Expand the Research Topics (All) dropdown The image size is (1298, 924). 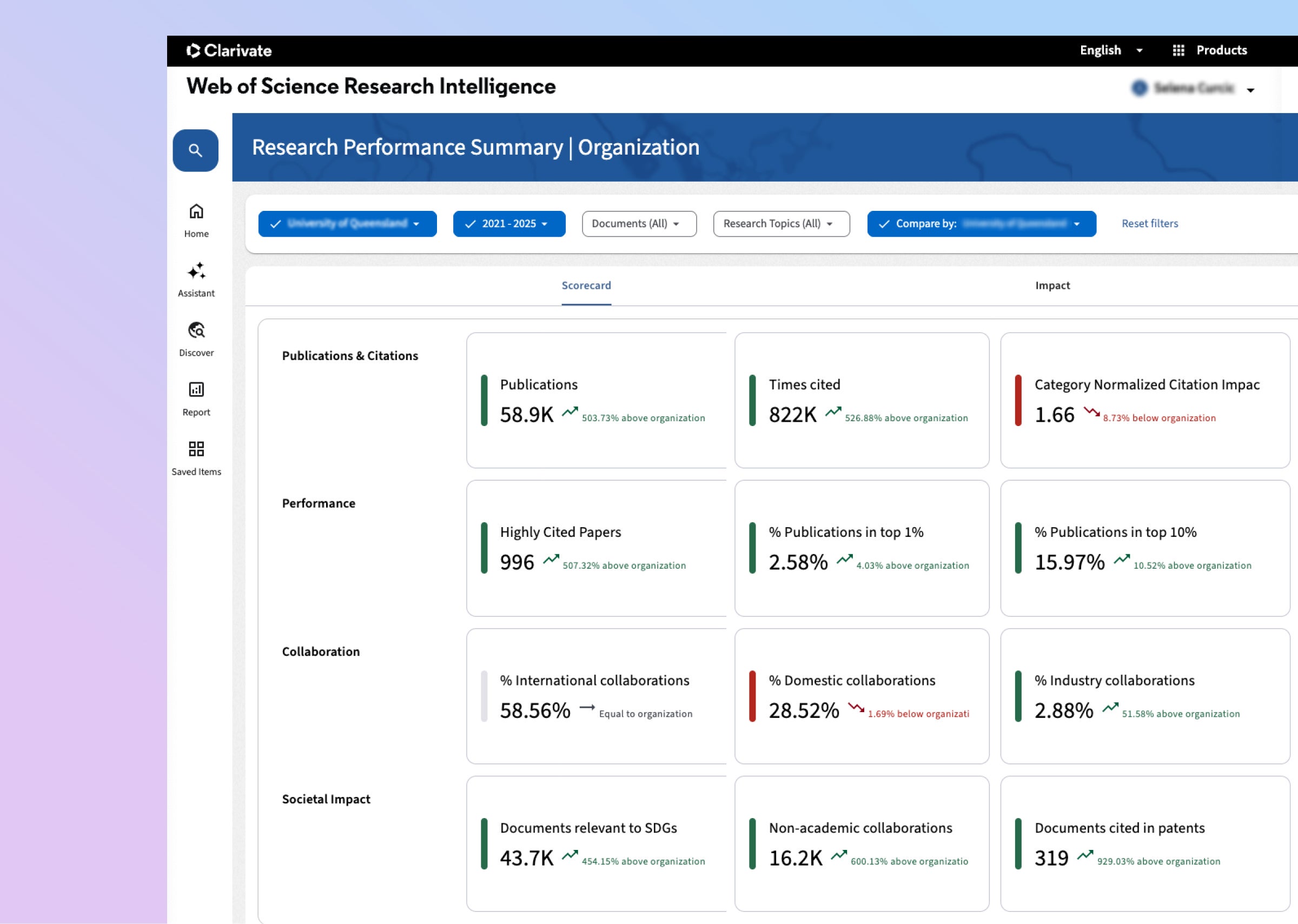(x=781, y=224)
